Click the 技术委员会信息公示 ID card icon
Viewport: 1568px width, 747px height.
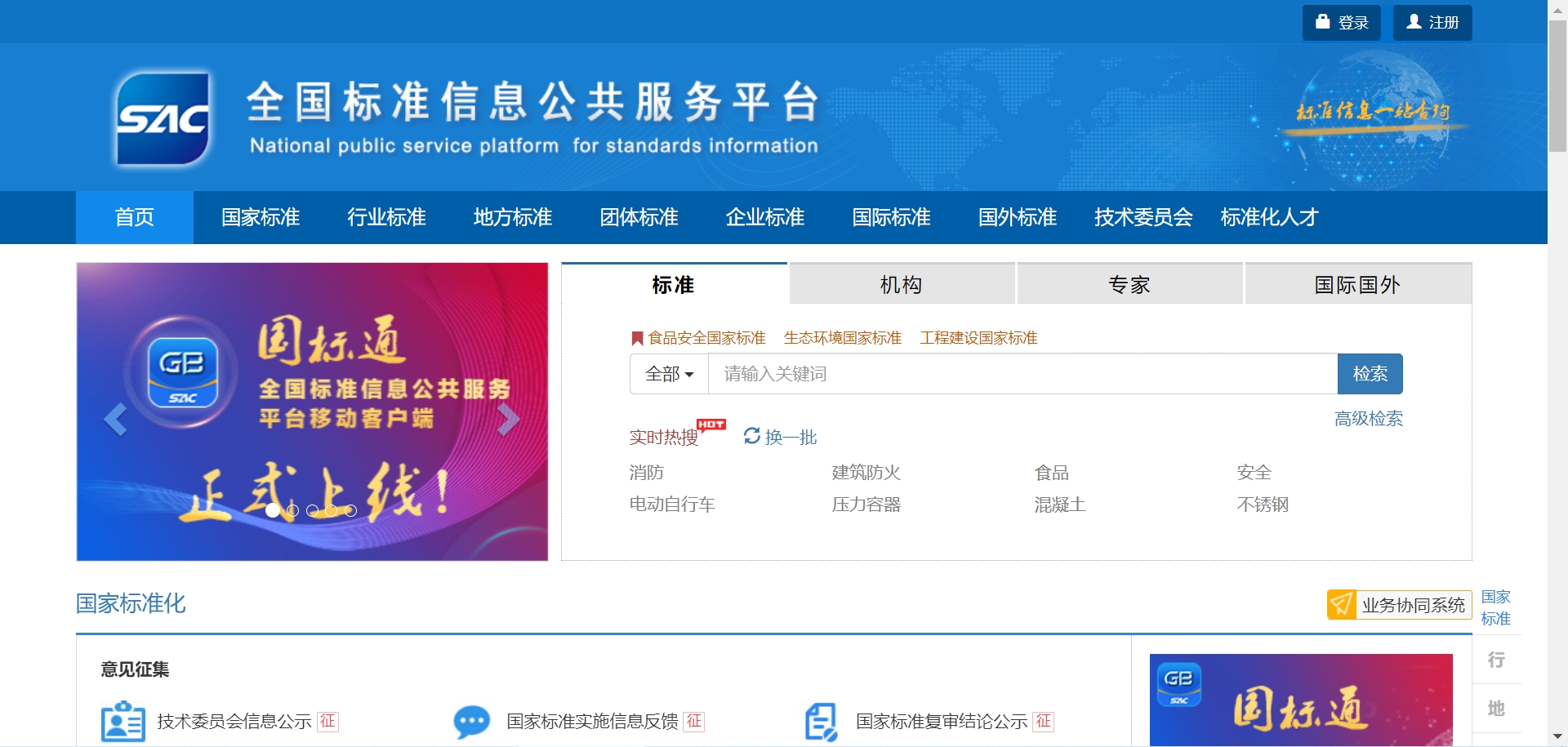123,722
